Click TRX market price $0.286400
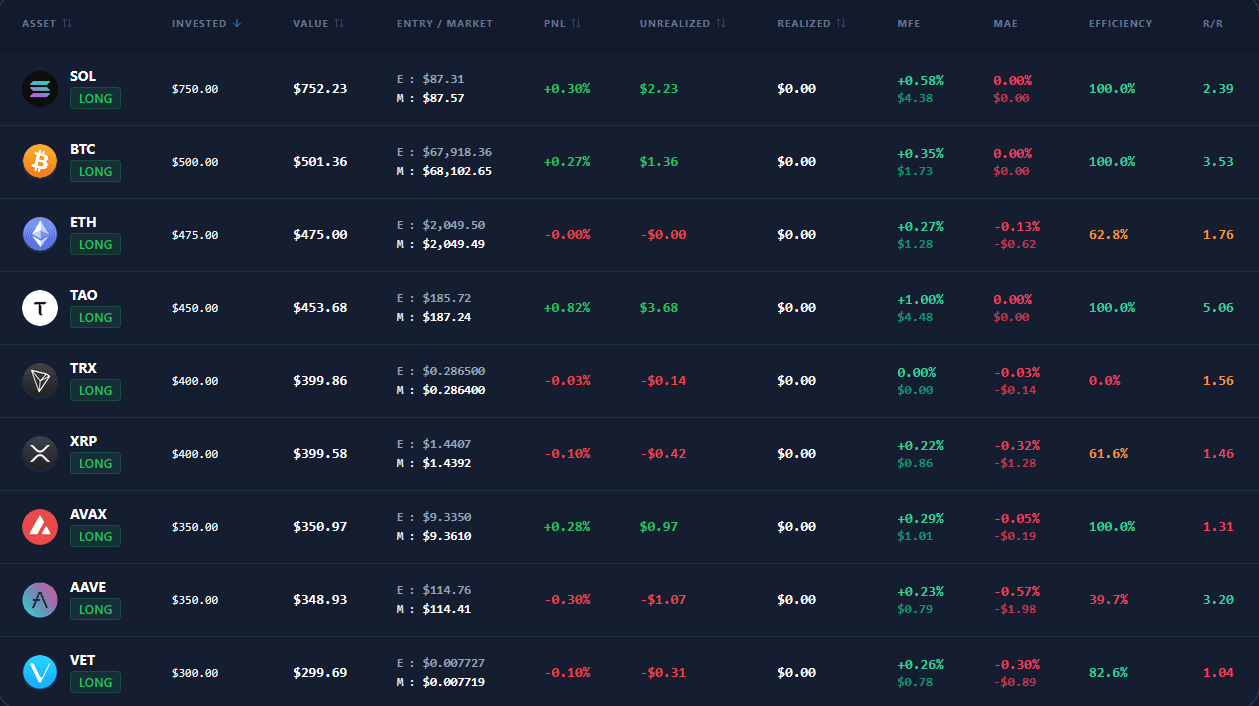 [x=453, y=390]
